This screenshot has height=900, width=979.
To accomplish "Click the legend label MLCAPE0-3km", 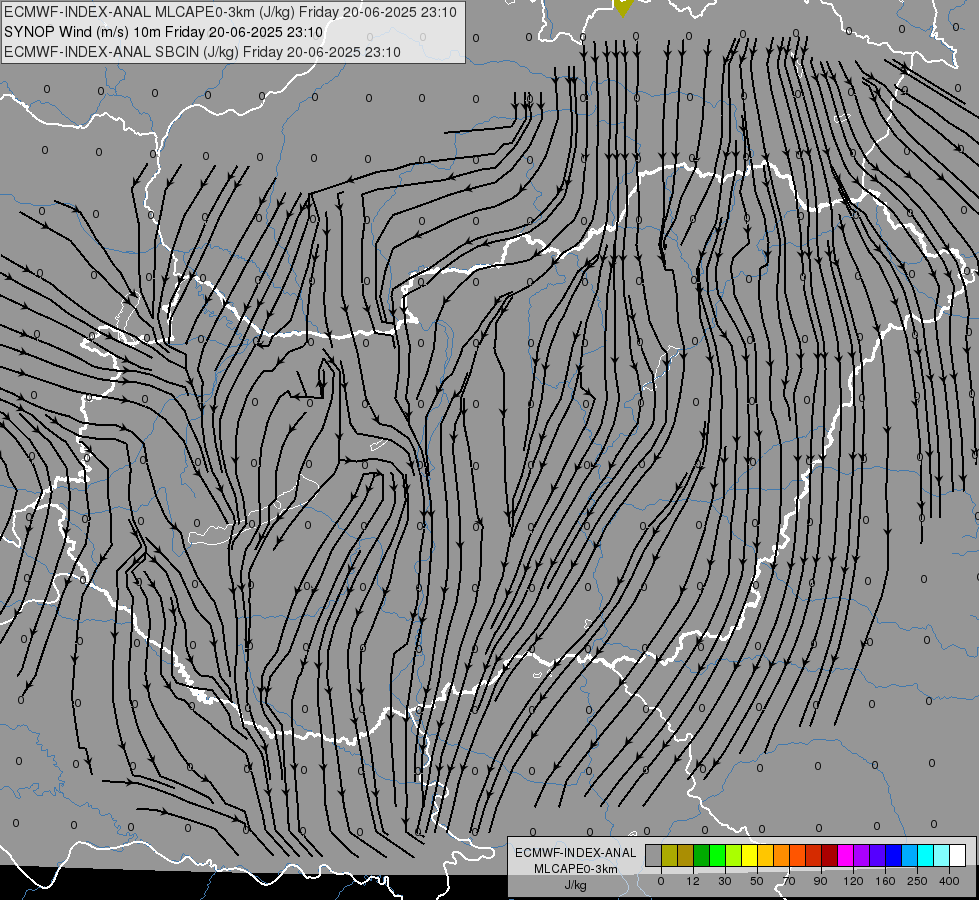I will [x=576, y=869].
